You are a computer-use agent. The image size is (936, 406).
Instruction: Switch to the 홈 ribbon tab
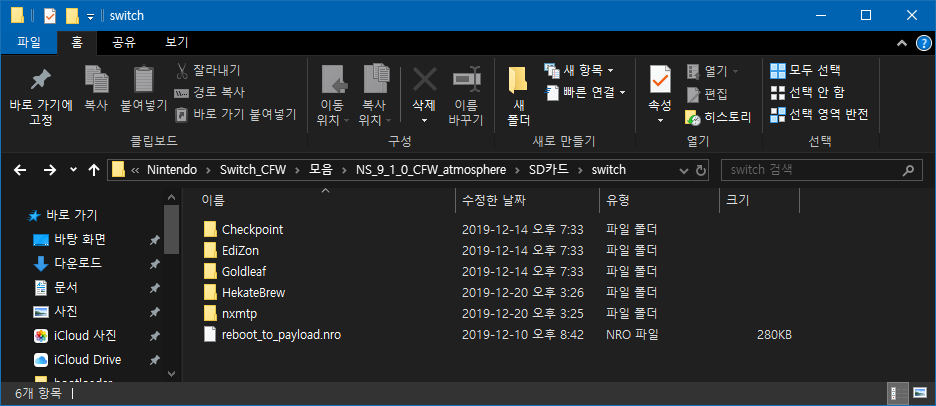77,42
